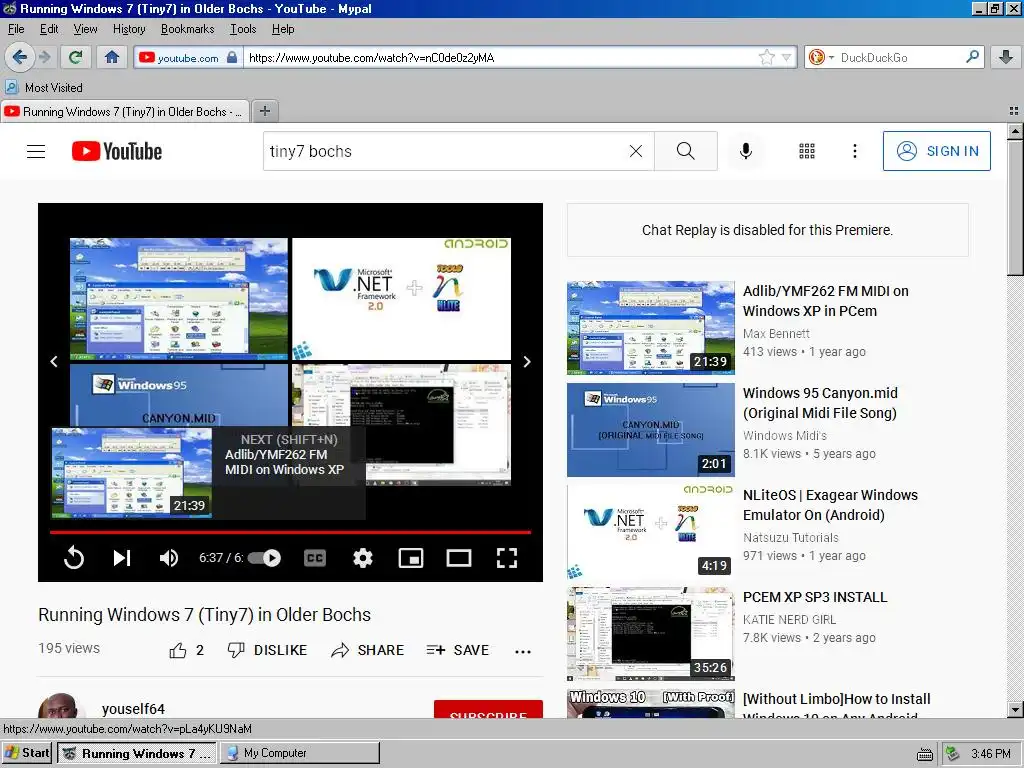Toggle the autoplay switch
Image resolution: width=1024 pixels, height=768 pixels.
pos(265,558)
